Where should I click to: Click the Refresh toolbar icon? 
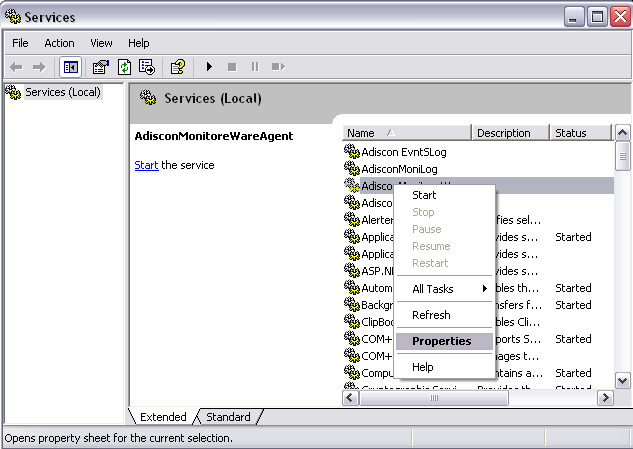(124, 67)
